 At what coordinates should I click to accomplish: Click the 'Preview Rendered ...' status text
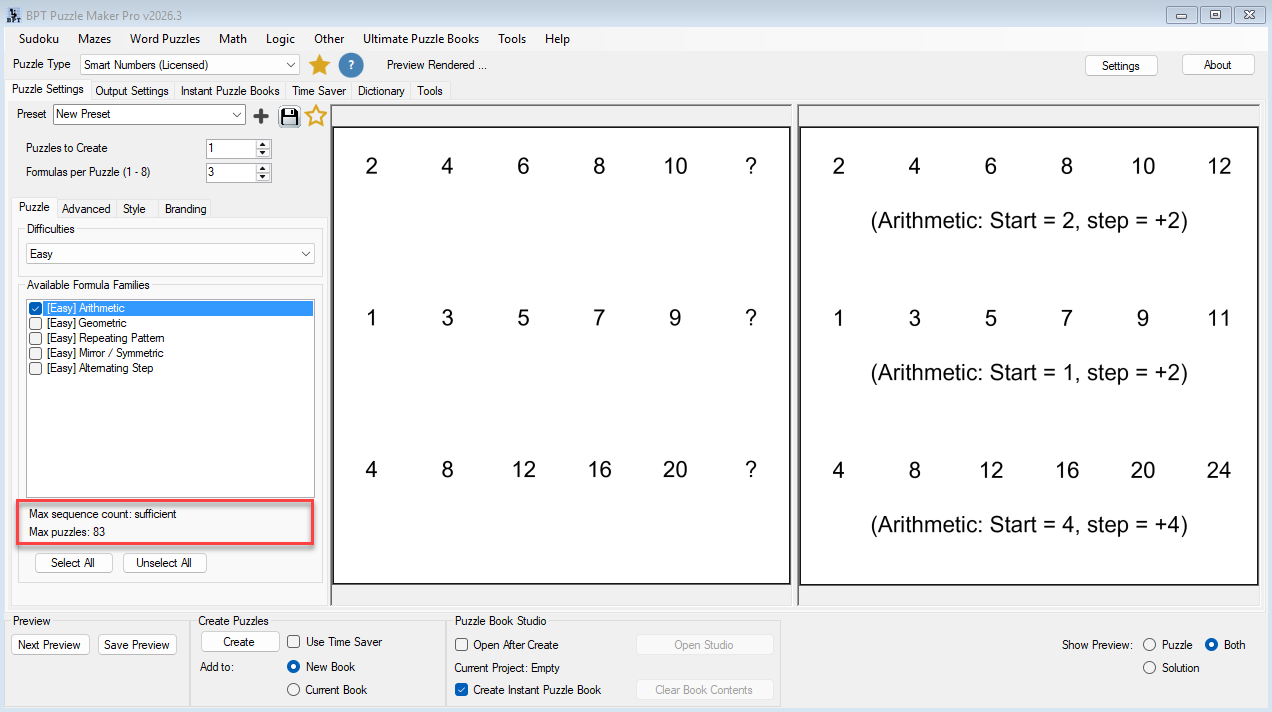pos(437,65)
